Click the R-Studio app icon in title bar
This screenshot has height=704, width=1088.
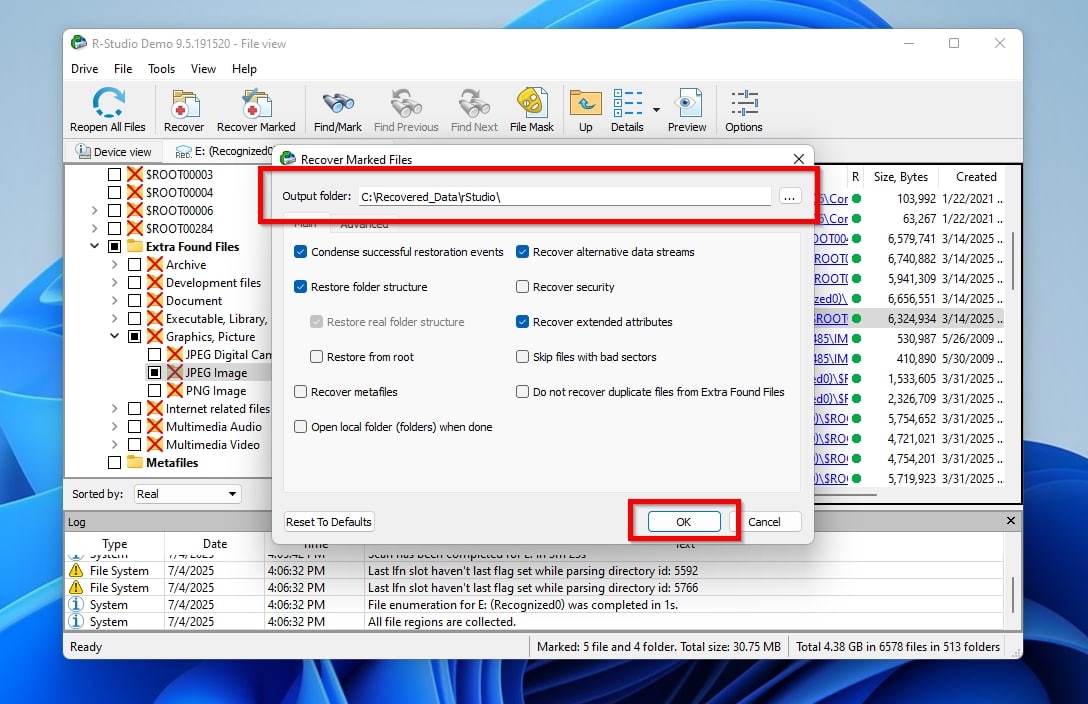79,43
